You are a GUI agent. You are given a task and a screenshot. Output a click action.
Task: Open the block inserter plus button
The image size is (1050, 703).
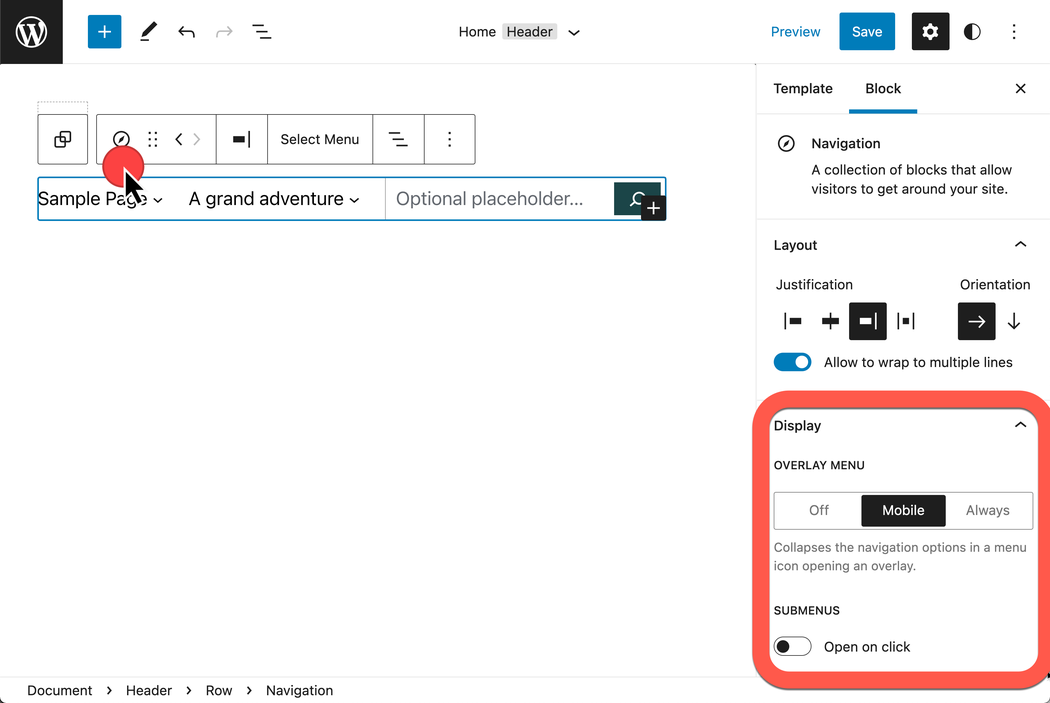pos(104,32)
